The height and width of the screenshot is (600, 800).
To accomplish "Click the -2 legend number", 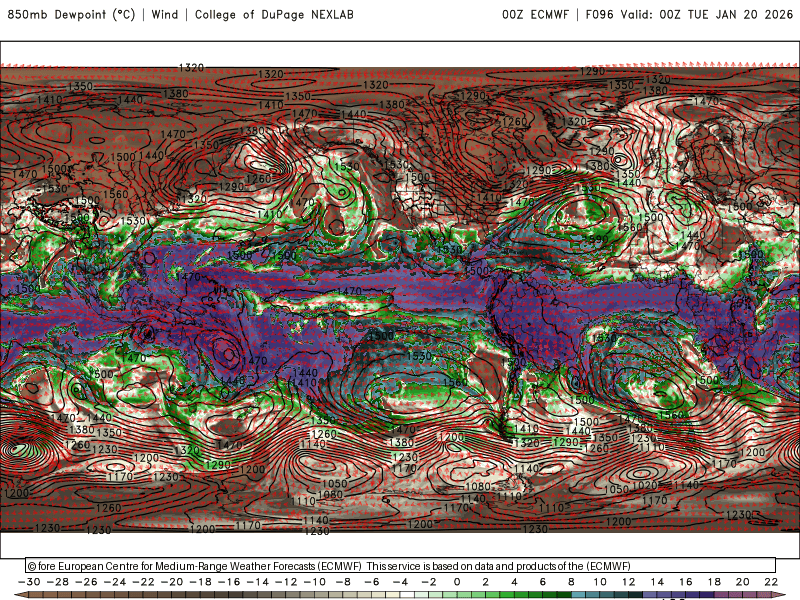I will [x=429, y=582].
